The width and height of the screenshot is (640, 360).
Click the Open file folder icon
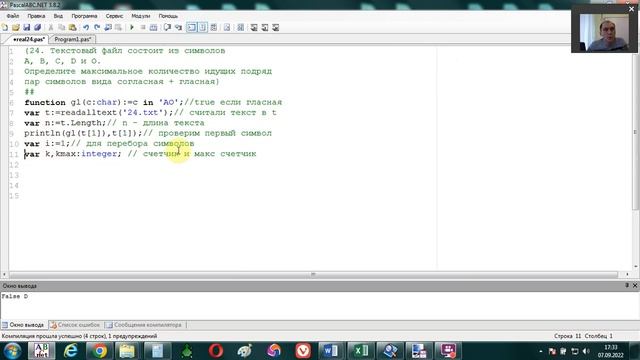click(16, 27)
